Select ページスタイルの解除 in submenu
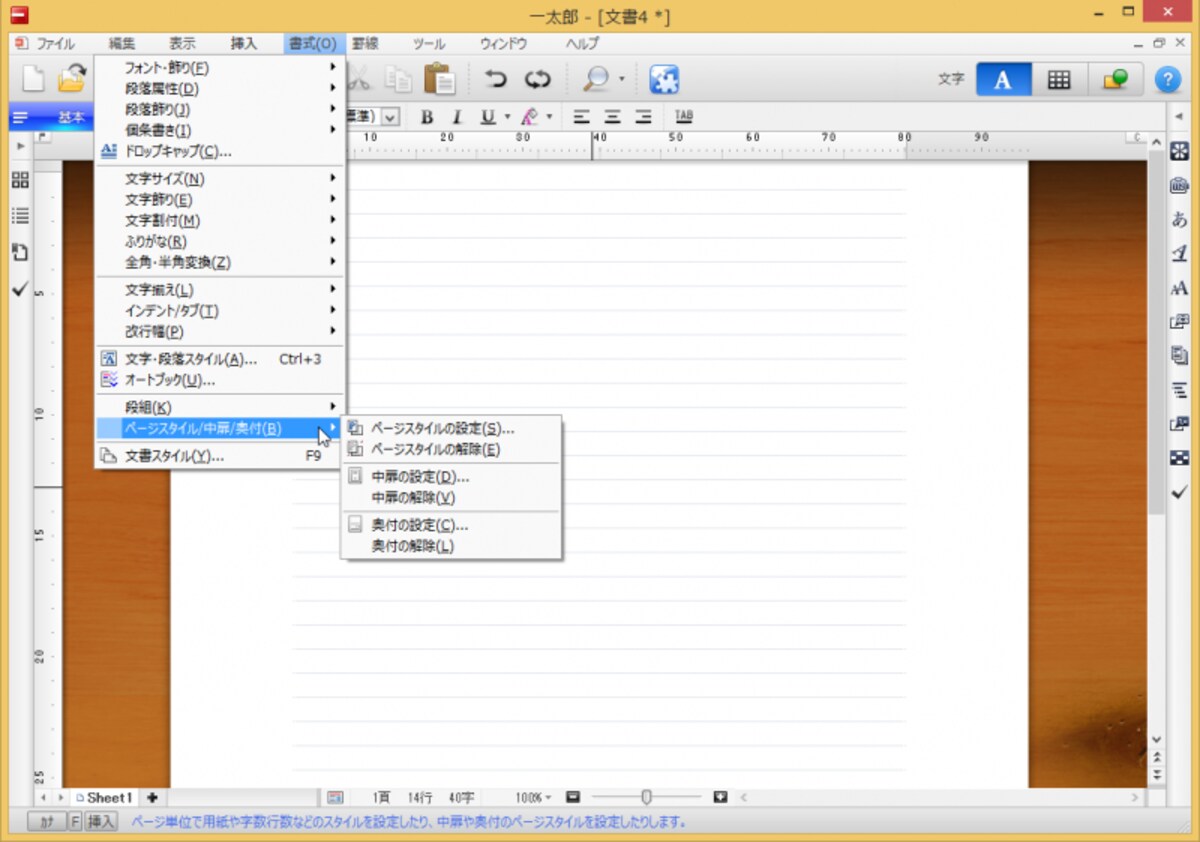 [451, 449]
